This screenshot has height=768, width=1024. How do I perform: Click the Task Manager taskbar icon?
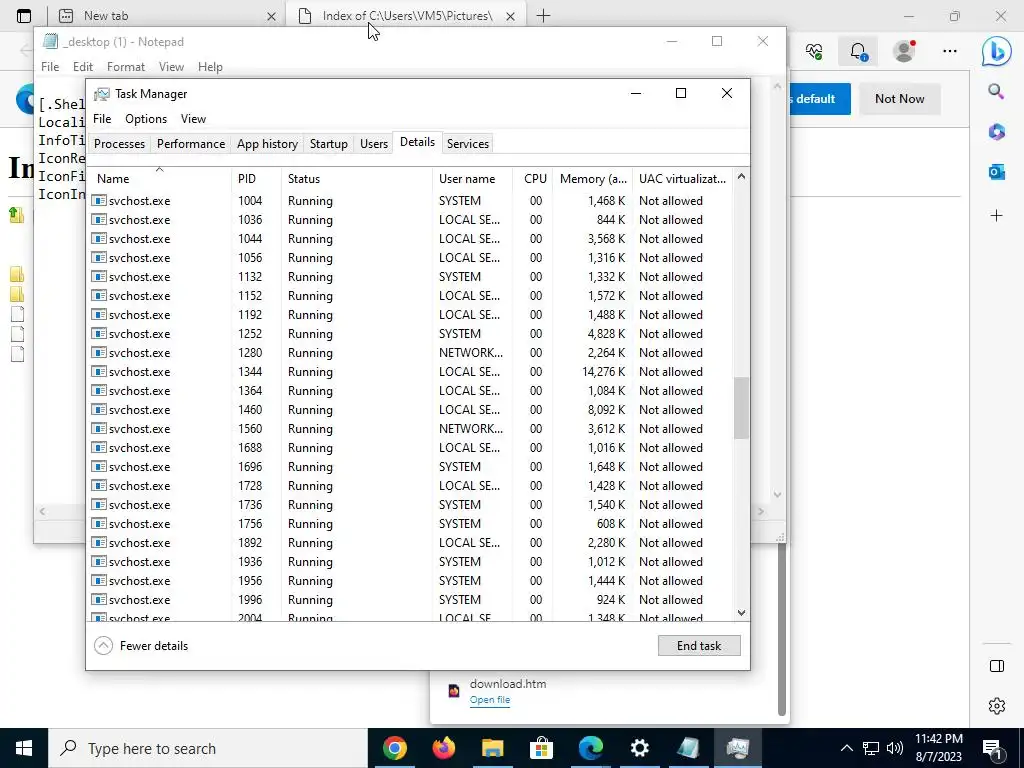point(737,748)
